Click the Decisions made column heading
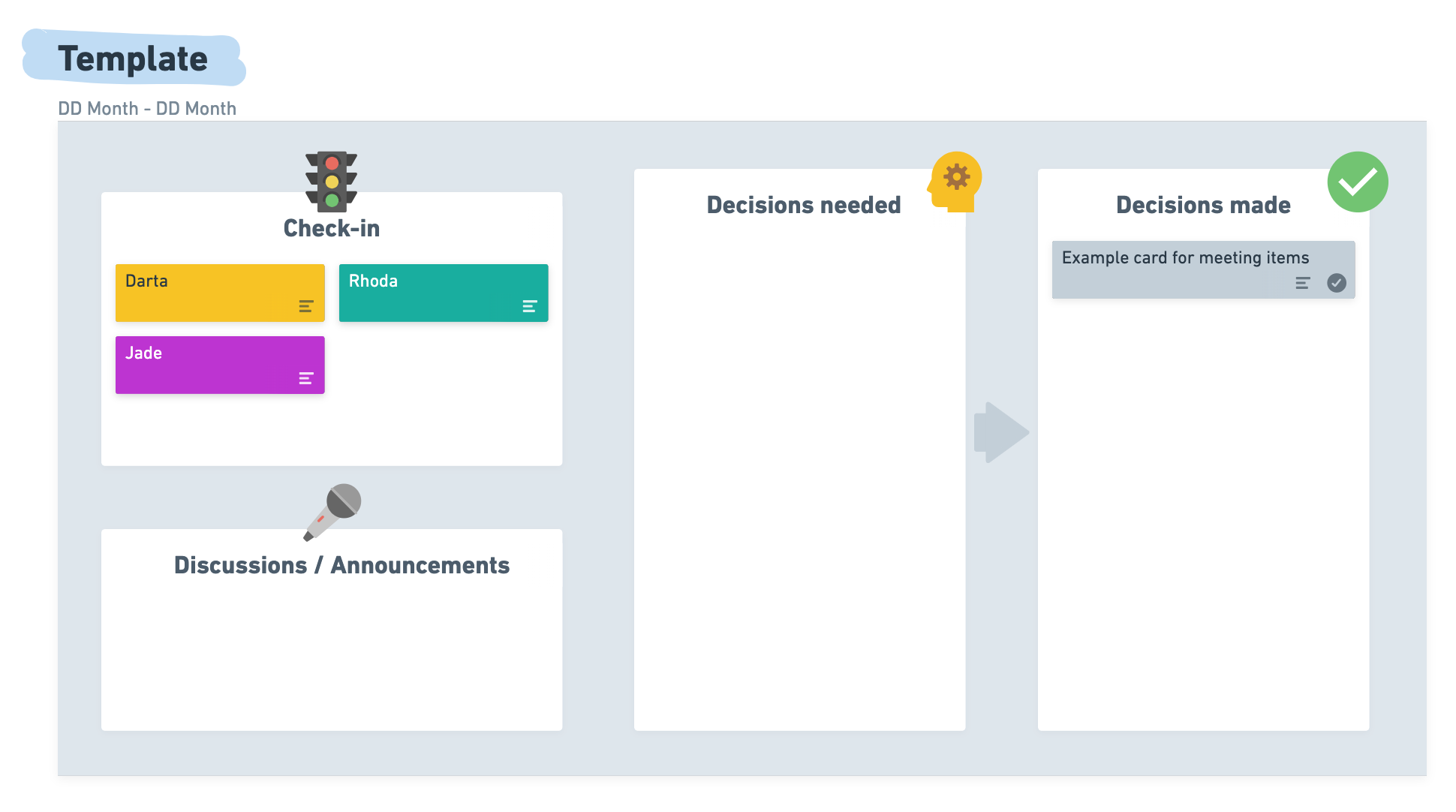 (1202, 205)
